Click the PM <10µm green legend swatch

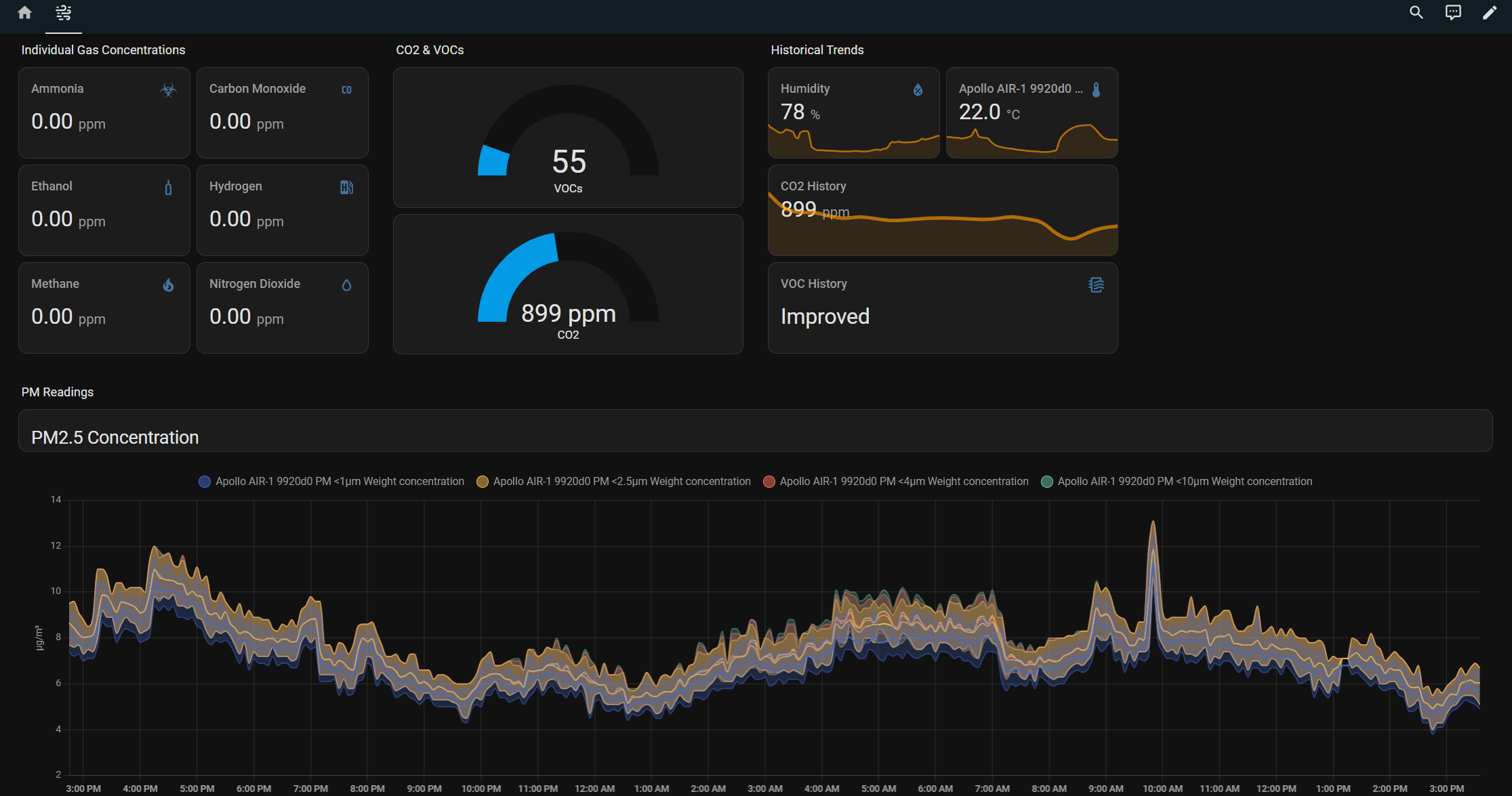[x=1047, y=482]
